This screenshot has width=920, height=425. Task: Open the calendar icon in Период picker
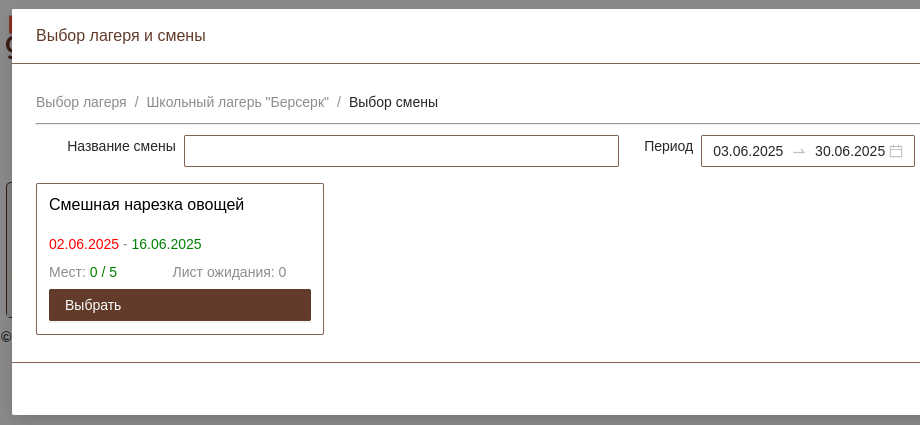coord(896,151)
